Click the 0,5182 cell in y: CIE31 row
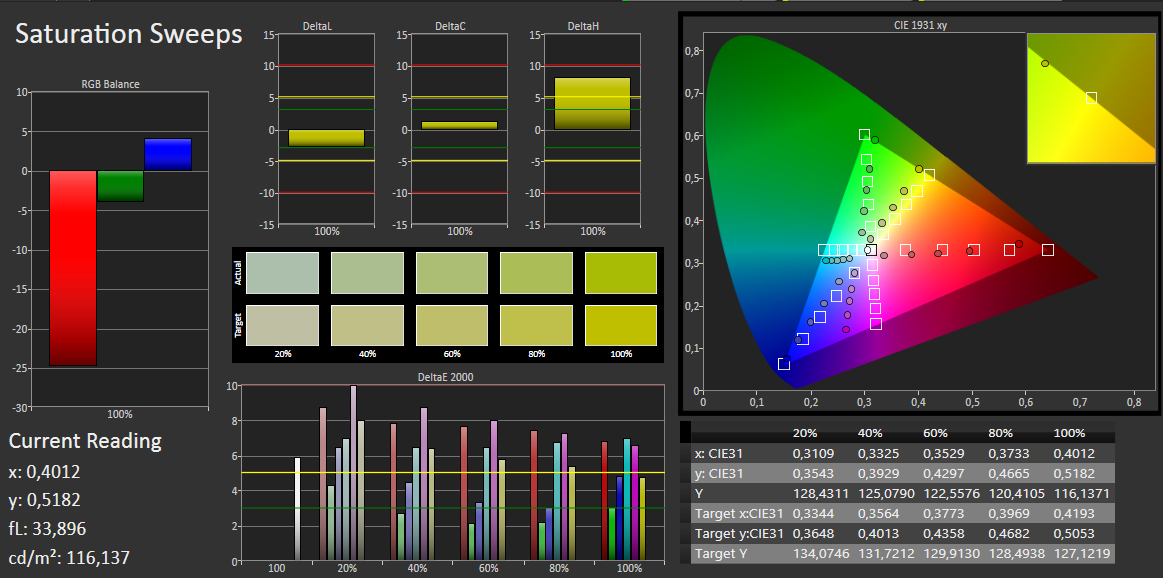Screen dimensions: 1163x578 pyautogui.click(x=1073, y=473)
